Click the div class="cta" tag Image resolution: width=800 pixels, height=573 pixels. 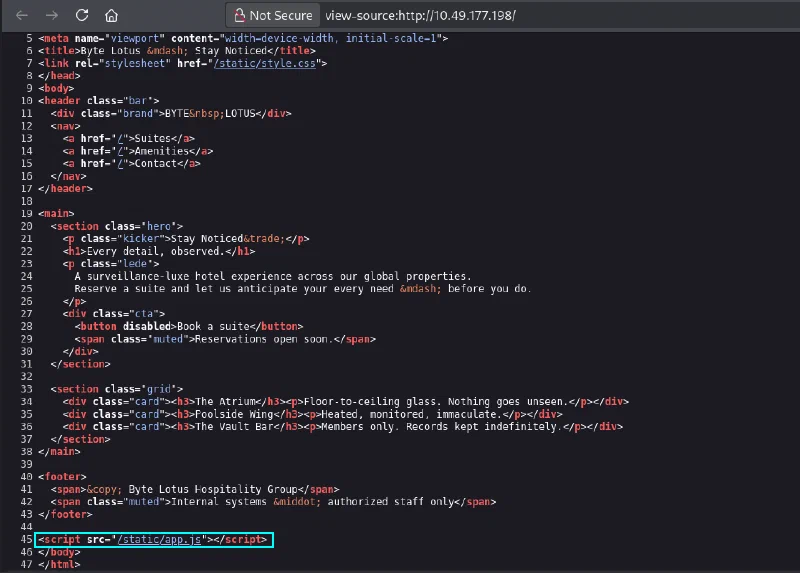click(114, 314)
